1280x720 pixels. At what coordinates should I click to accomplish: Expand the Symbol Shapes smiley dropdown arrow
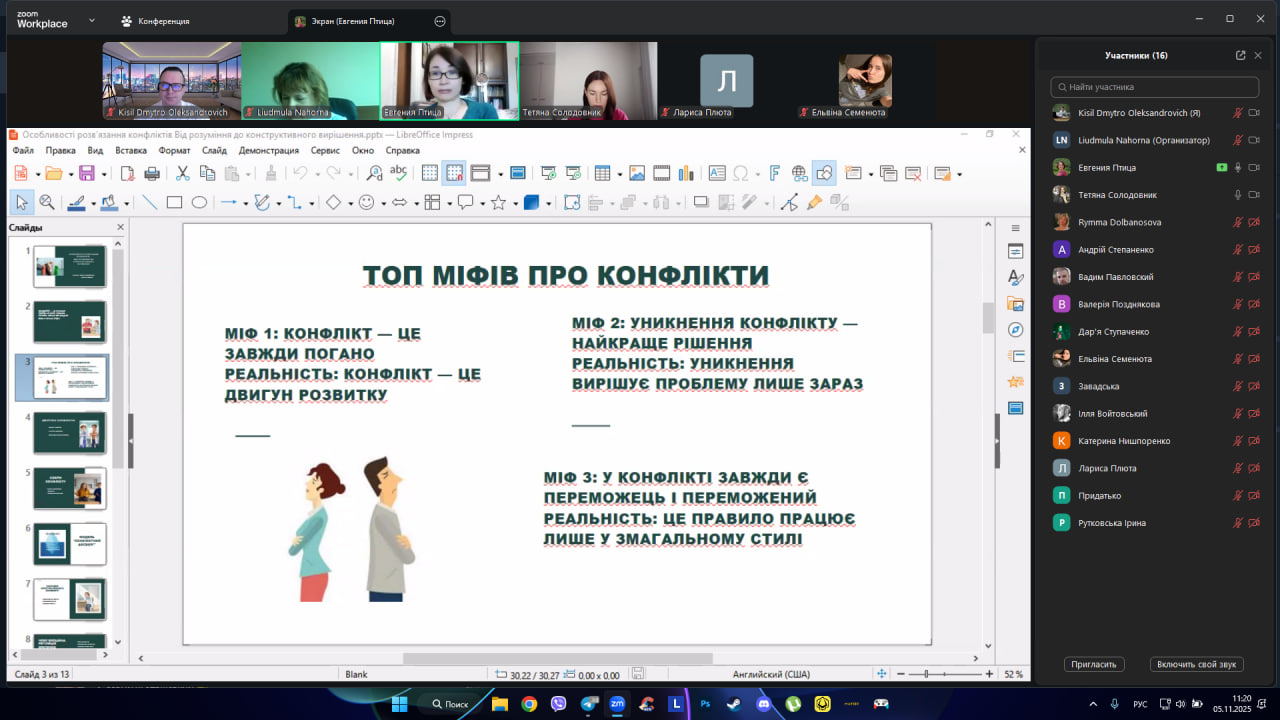(383, 203)
